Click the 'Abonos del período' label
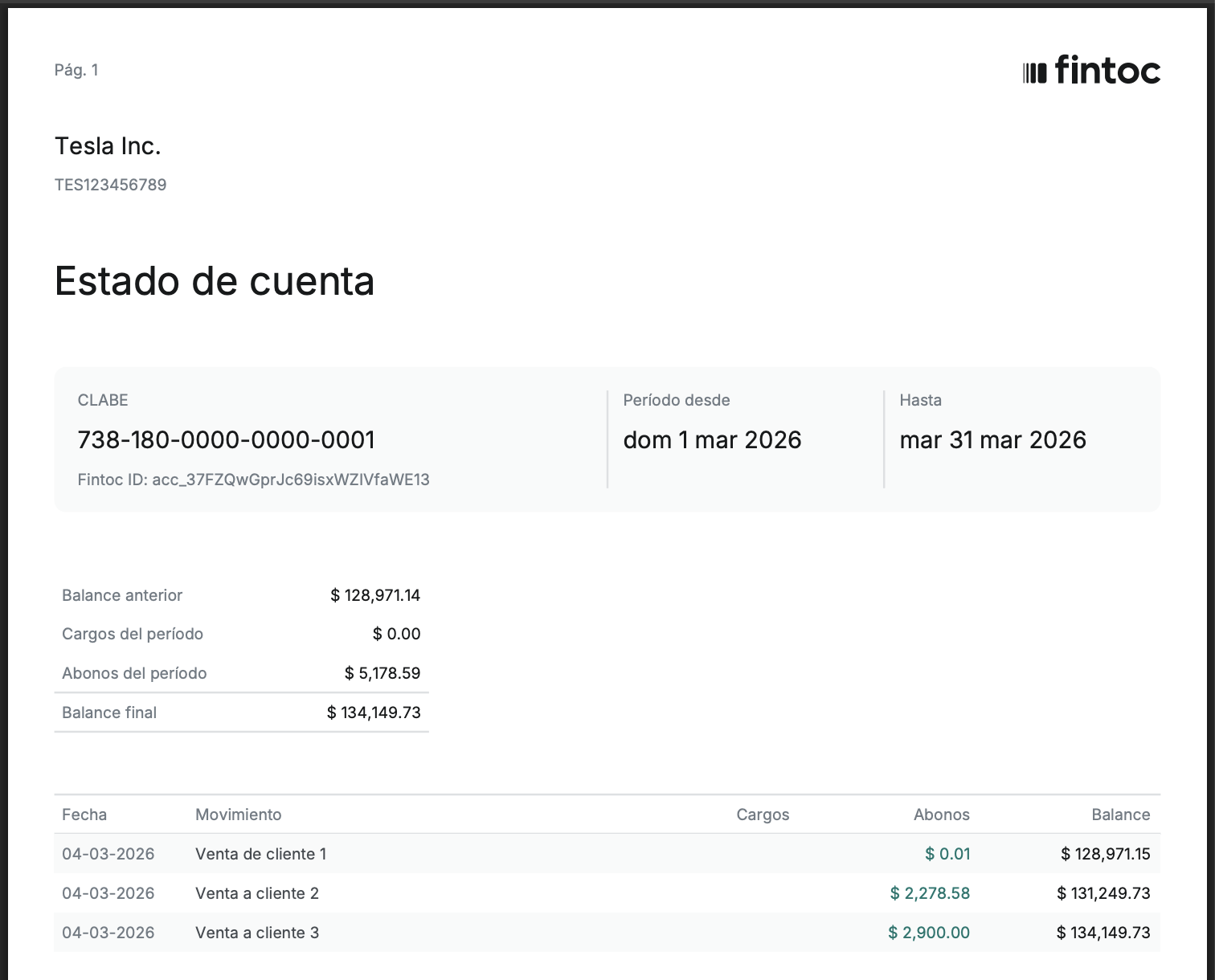1215x980 pixels. (x=134, y=673)
